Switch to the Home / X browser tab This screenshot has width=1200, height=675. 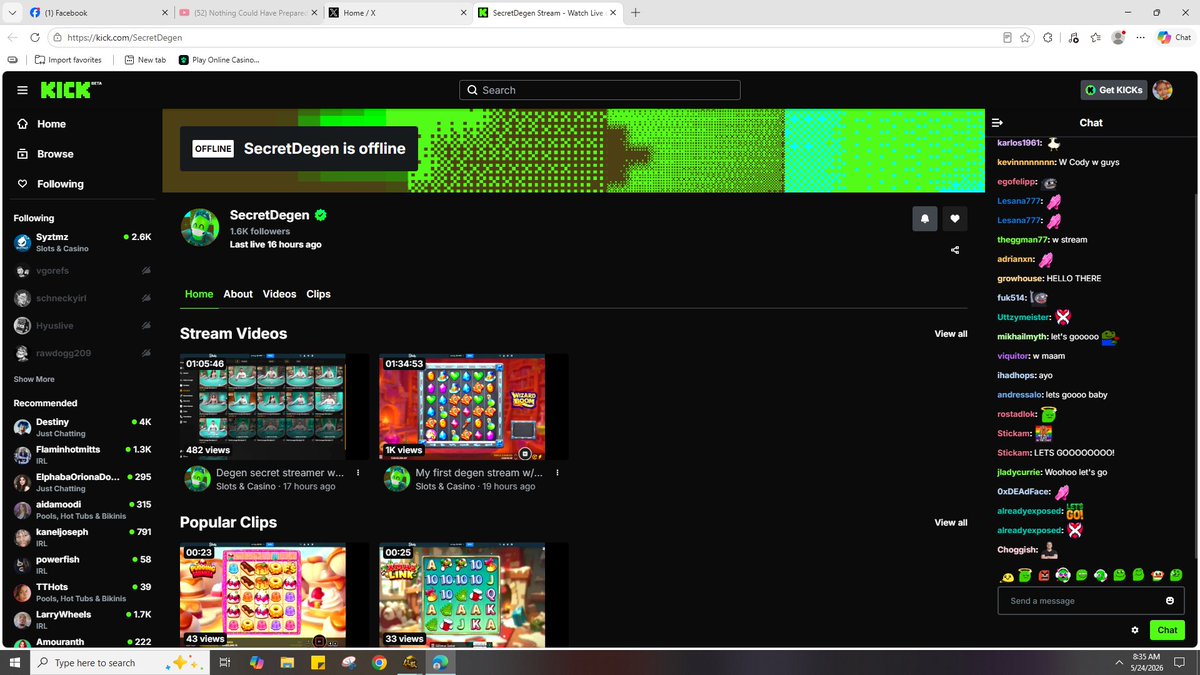(395, 13)
